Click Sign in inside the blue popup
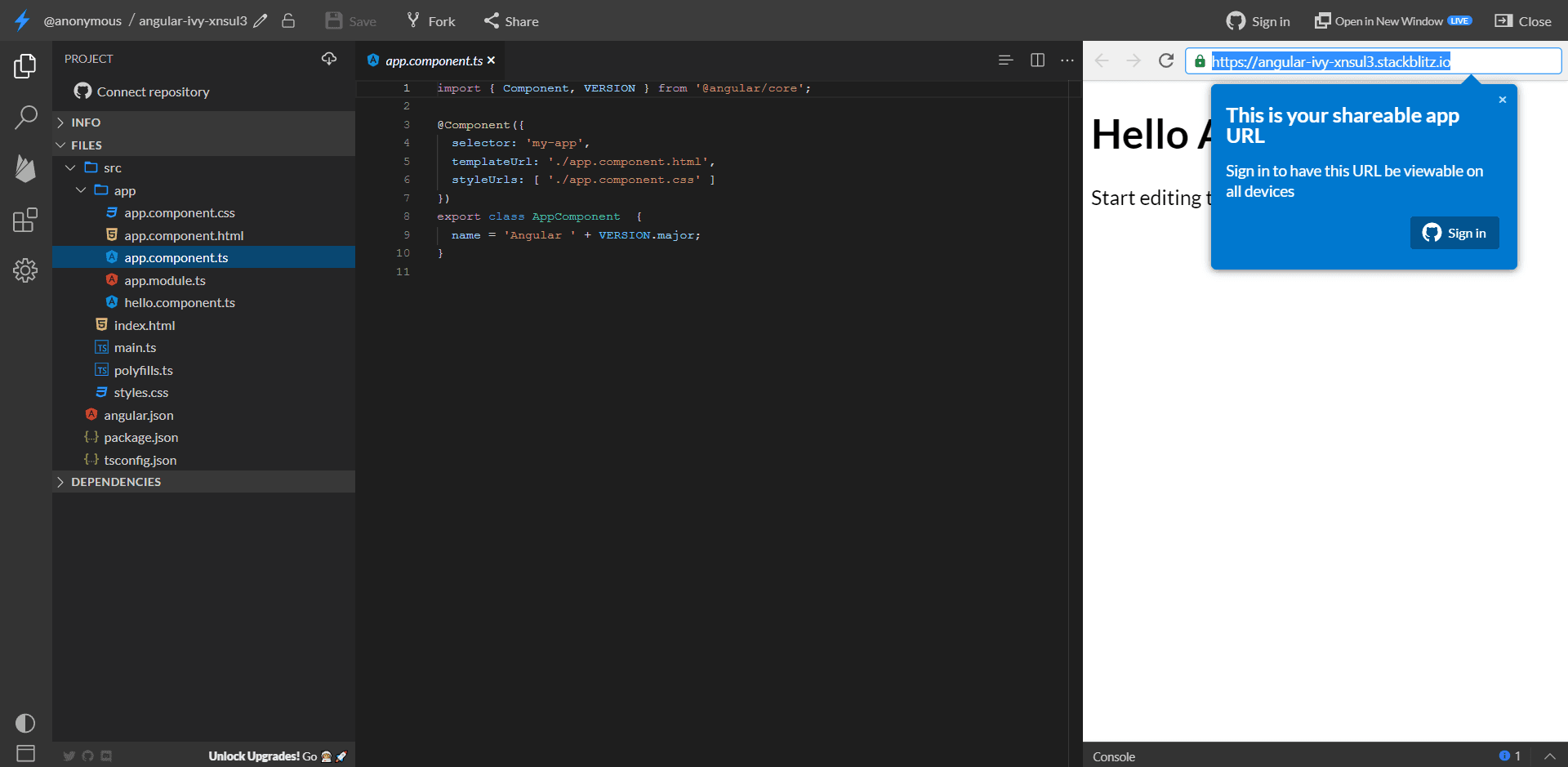The height and width of the screenshot is (767, 1568). (x=1454, y=233)
